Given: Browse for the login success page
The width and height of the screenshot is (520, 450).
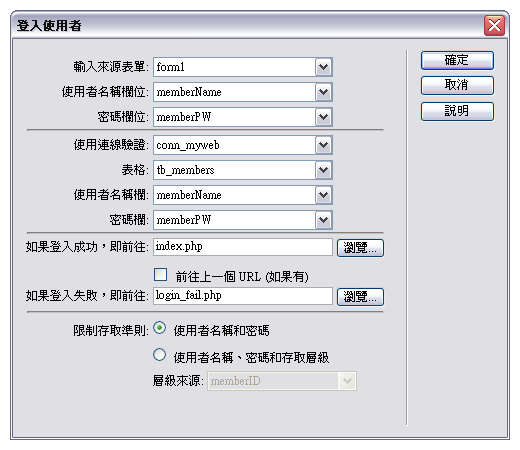Looking at the screenshot, I should click(360, 248).
